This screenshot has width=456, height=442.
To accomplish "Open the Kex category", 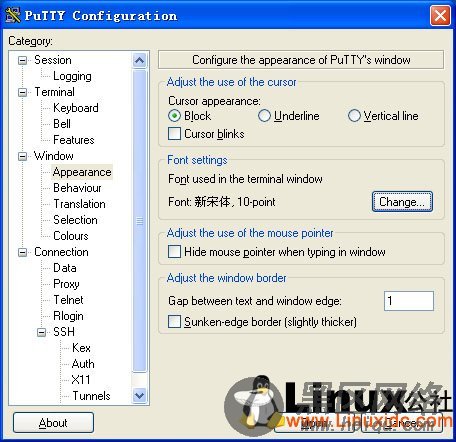I will [81, 348].
